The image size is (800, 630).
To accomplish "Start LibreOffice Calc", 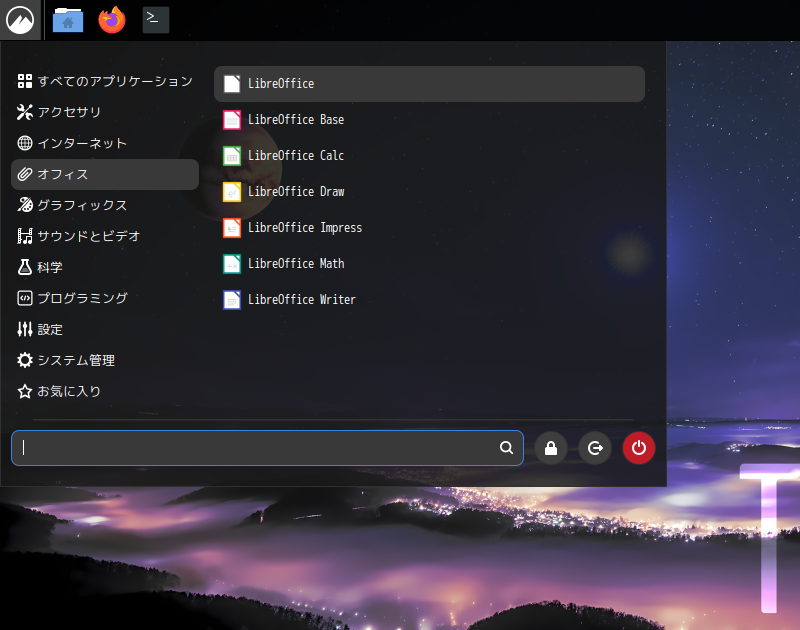I will [429, 156].
